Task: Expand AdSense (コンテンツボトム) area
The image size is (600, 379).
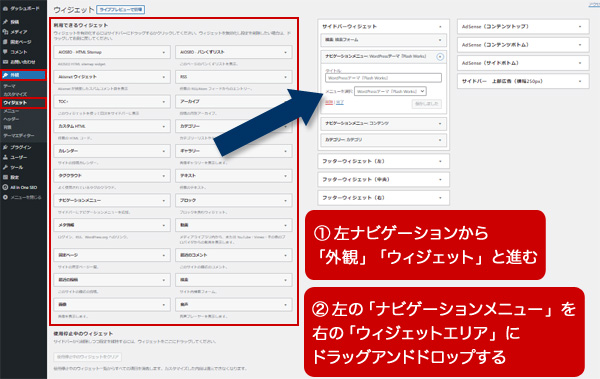Action: [580, 45]
